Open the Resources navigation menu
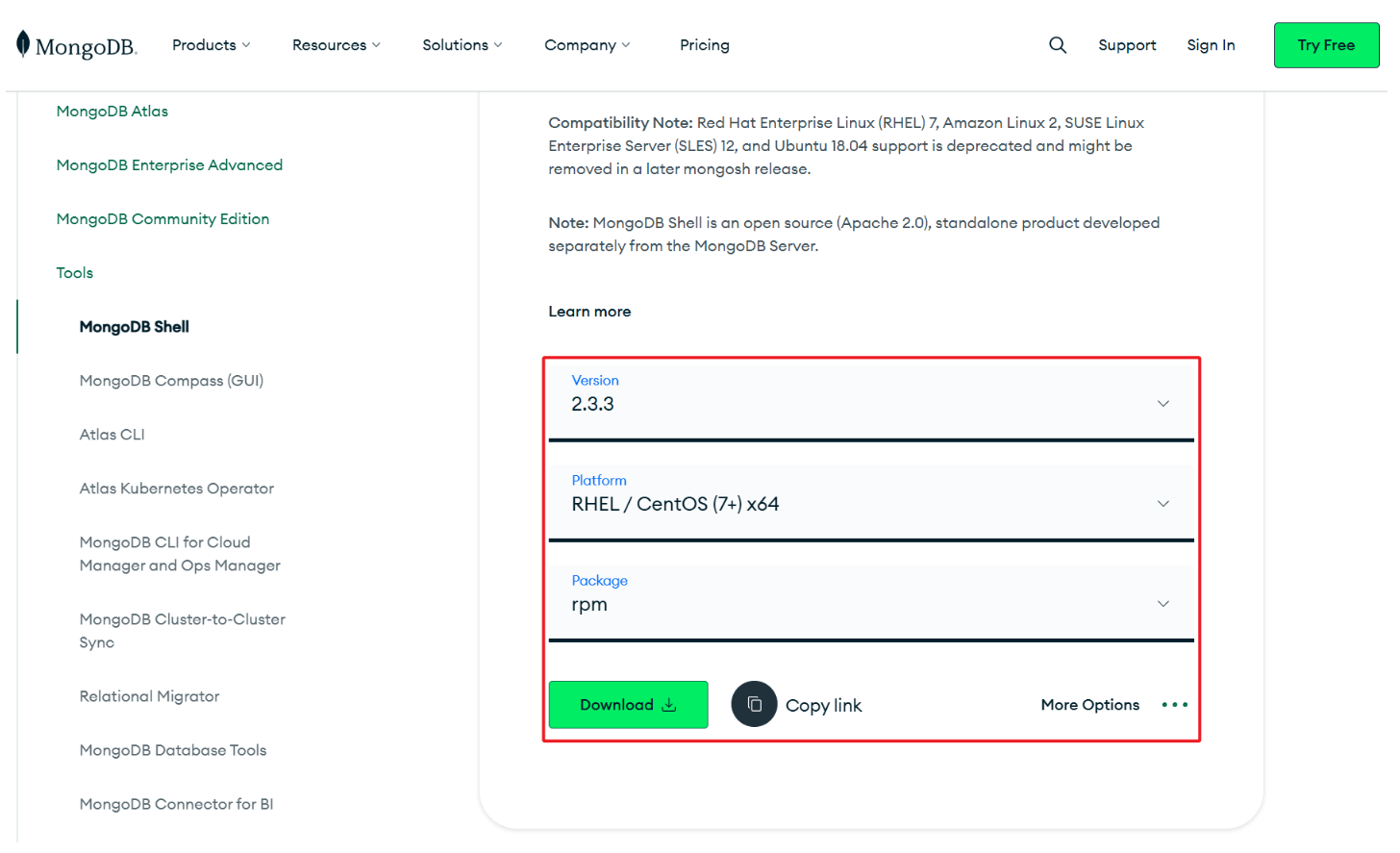This screenshot has width=1400, height=853. tap(337, 45)
